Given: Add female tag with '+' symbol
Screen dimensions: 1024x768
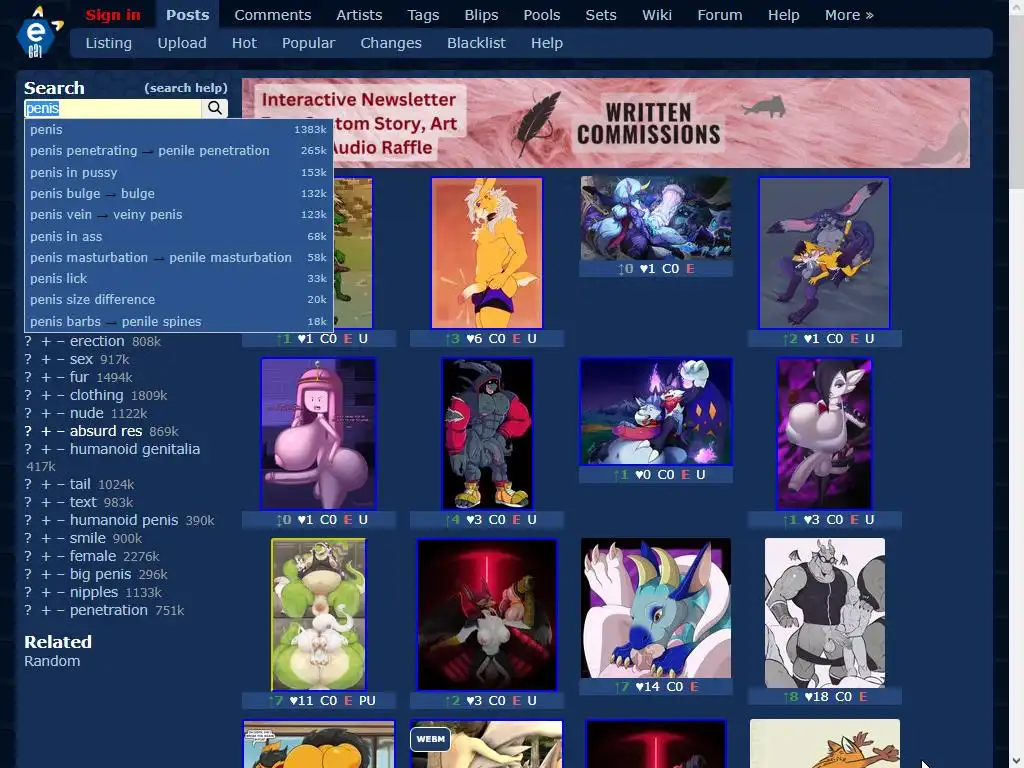Looking at the screenshot, I should (x=46, y=556).
